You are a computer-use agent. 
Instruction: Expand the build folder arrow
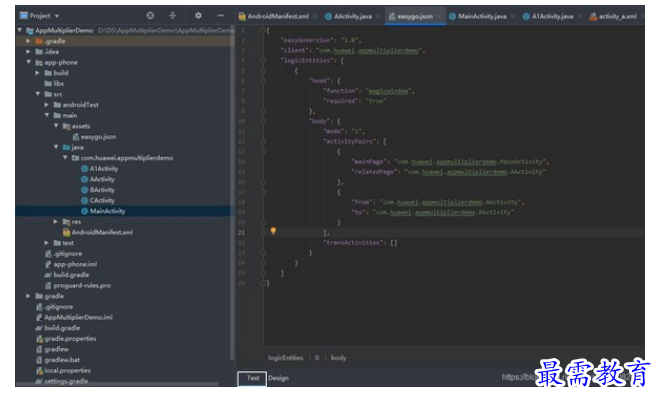pos(37,73)
